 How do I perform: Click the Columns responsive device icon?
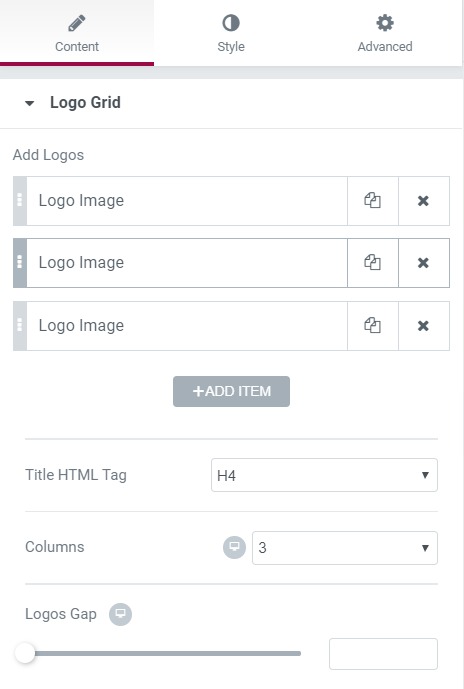click(x=234, y=548)
